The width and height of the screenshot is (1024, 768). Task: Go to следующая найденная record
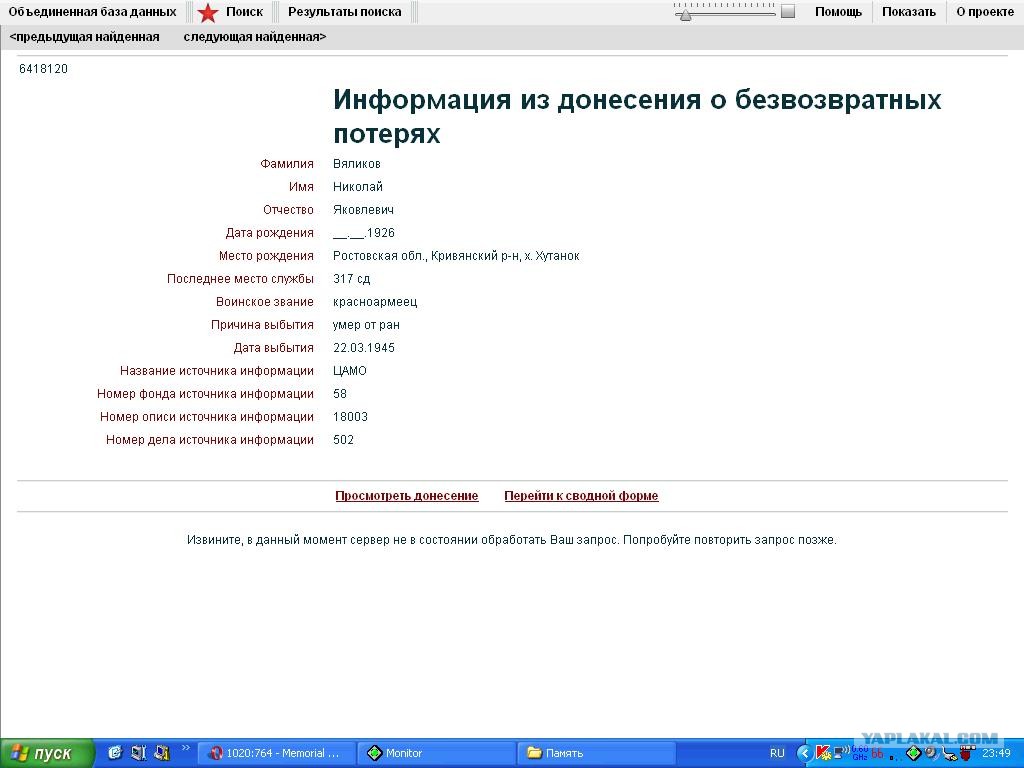tap(255, 37)
